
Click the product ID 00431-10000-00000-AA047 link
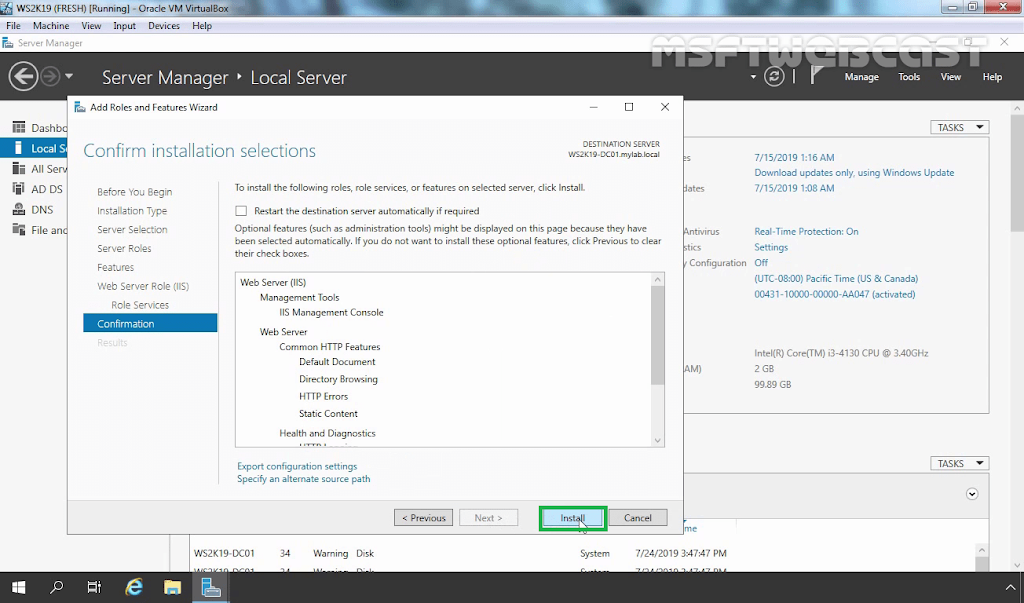click(x=835, y=294)
